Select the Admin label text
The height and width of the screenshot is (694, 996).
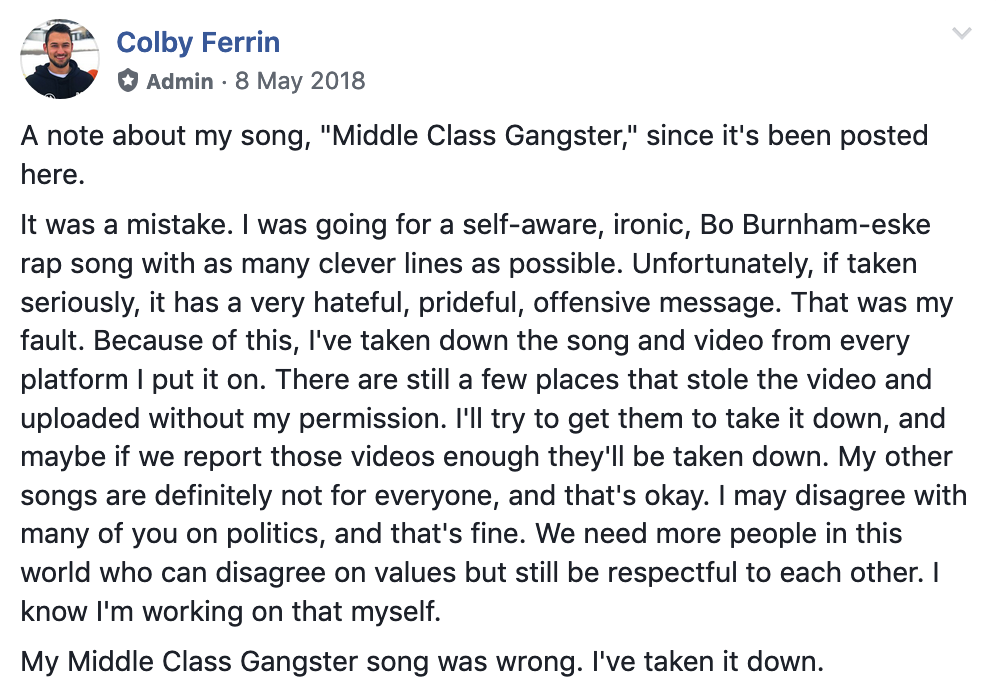(x=180, y=81)
